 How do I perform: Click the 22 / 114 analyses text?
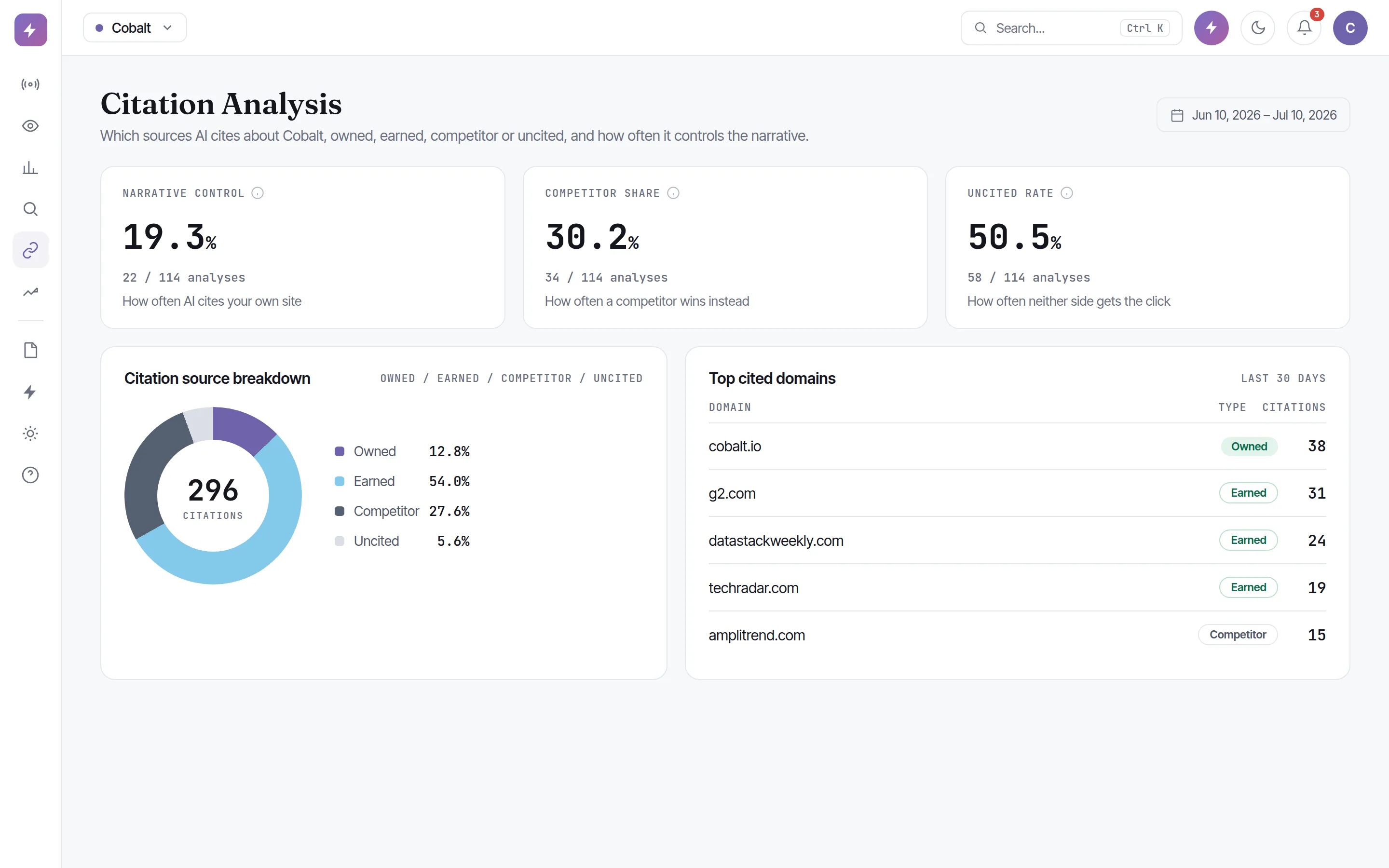184,277
